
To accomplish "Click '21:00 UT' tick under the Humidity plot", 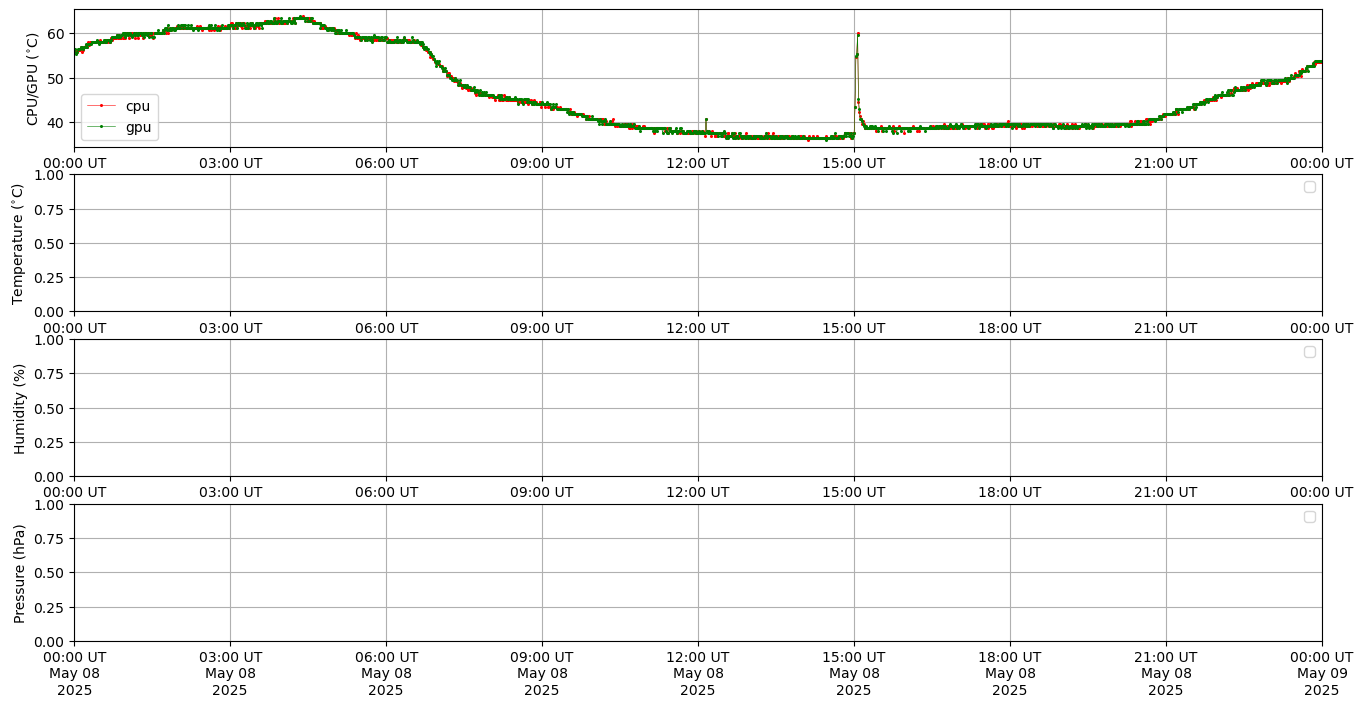I will coord(1166,492).
